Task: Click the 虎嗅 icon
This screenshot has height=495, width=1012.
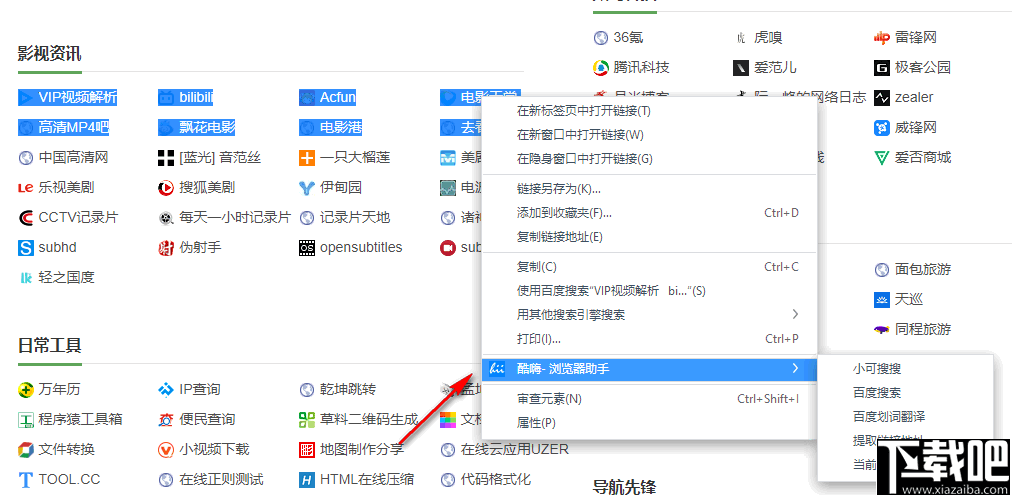Action: pos(741,37)
